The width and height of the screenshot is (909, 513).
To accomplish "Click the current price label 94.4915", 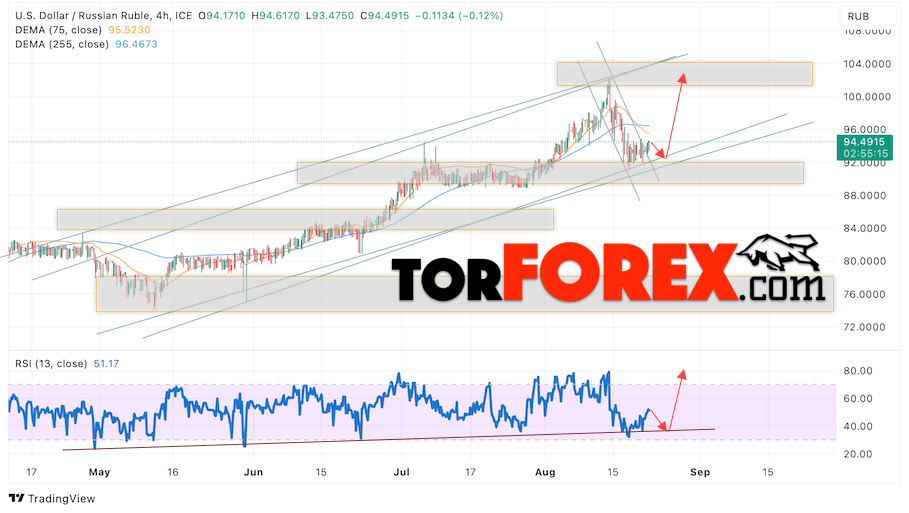I will (864, 142).
